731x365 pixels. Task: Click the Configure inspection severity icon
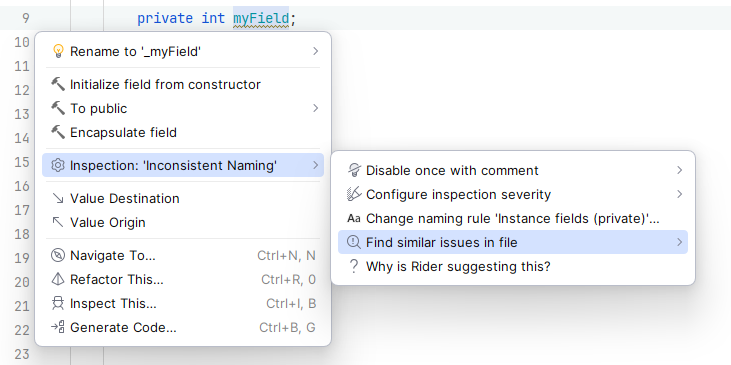point(354,194)
